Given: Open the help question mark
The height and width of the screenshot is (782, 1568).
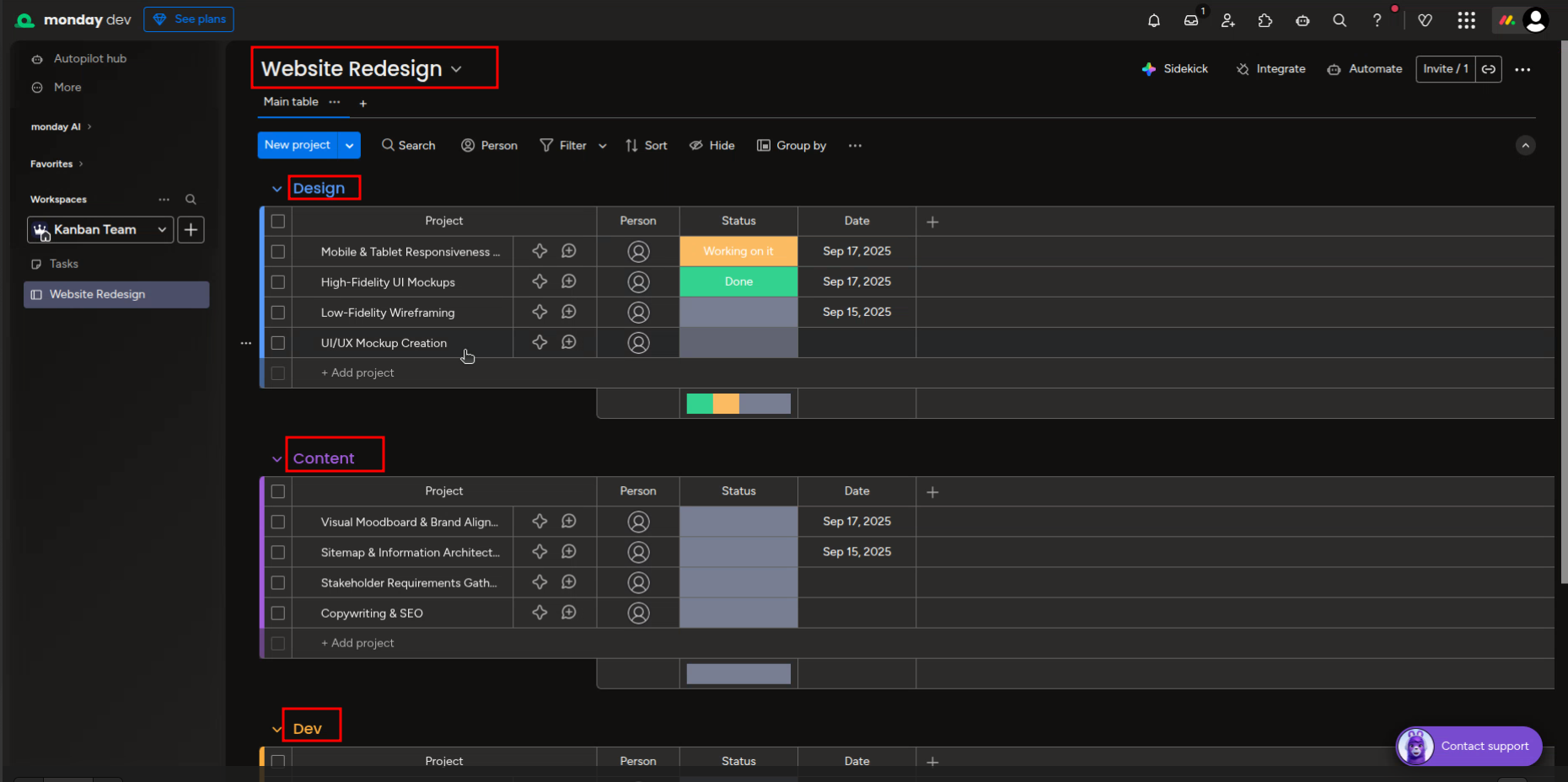Looking at the screenshot, I should [x=1377, y=20].
